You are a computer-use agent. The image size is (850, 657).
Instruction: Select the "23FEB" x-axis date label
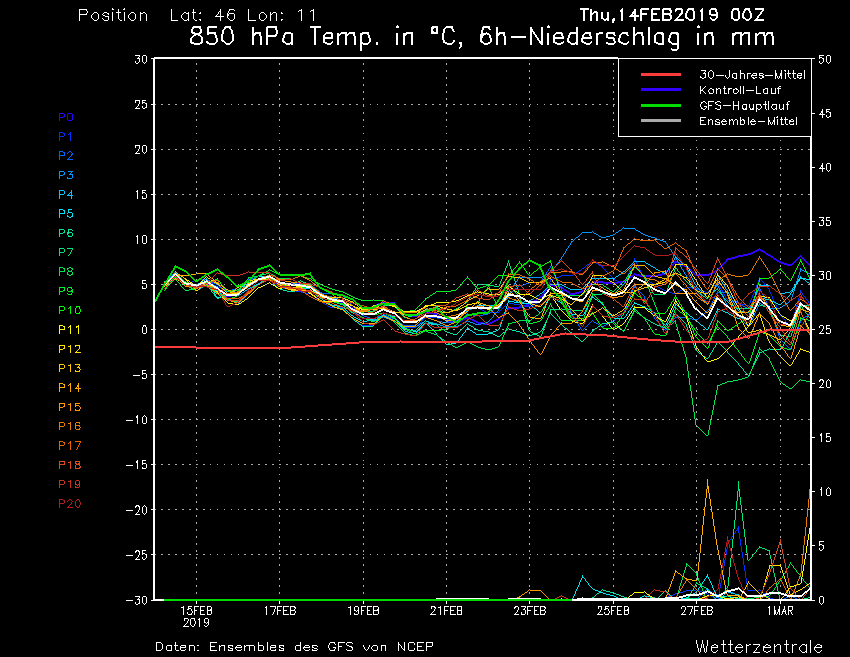pyautogui.click(x=530, y=611)
